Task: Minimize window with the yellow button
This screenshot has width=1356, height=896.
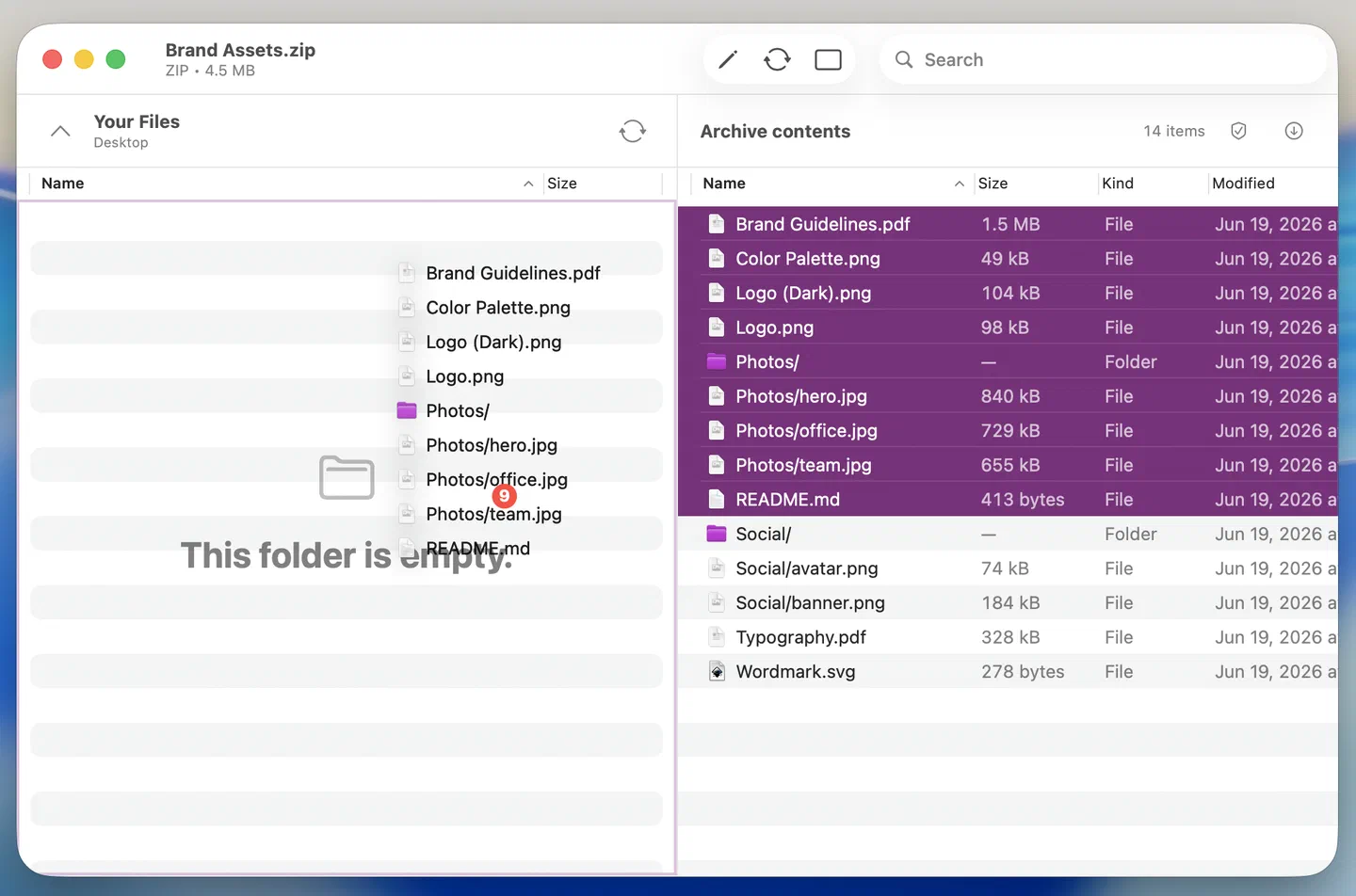Action: coord(84,59)
